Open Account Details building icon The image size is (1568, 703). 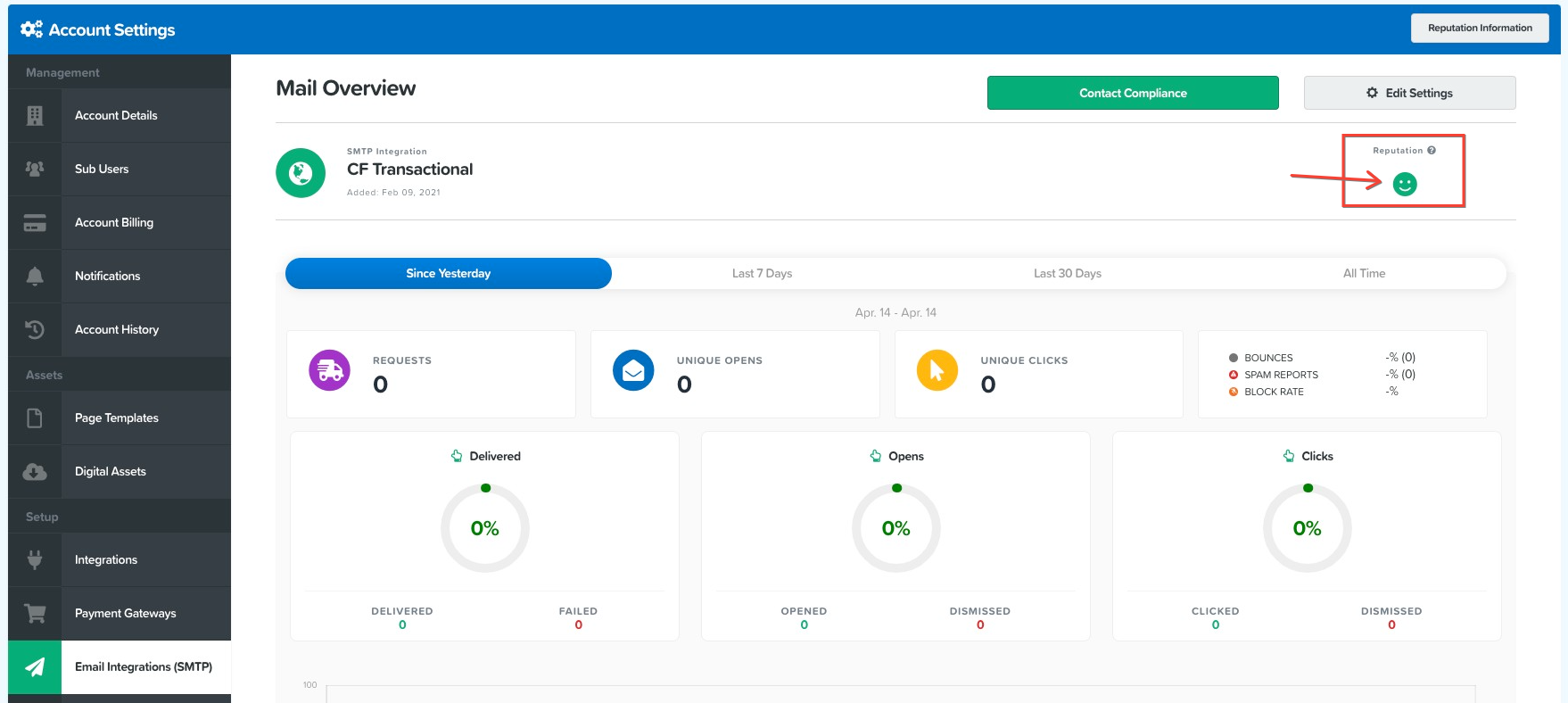click(x=35, y=115)
